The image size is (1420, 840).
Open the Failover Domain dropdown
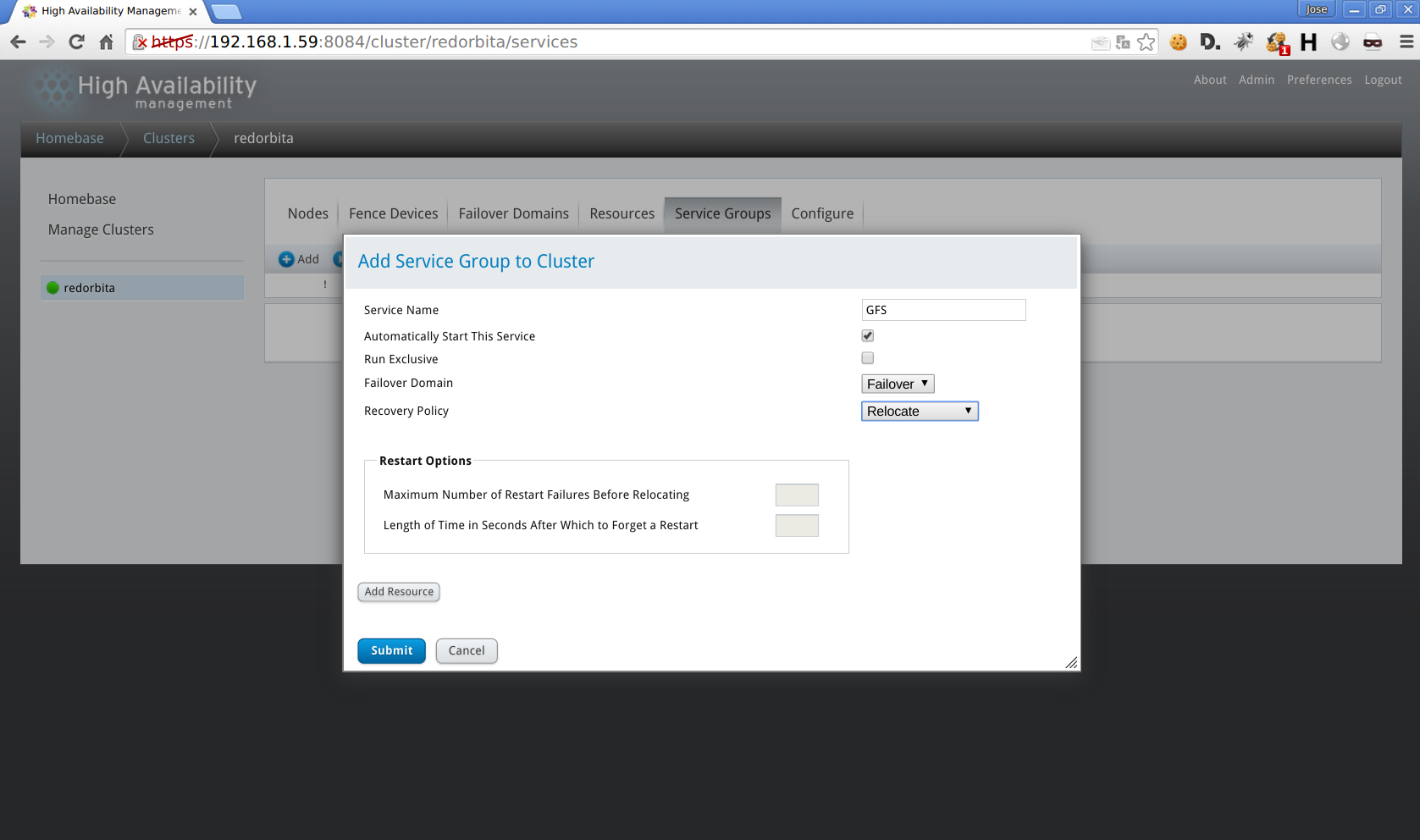[898, 384]
